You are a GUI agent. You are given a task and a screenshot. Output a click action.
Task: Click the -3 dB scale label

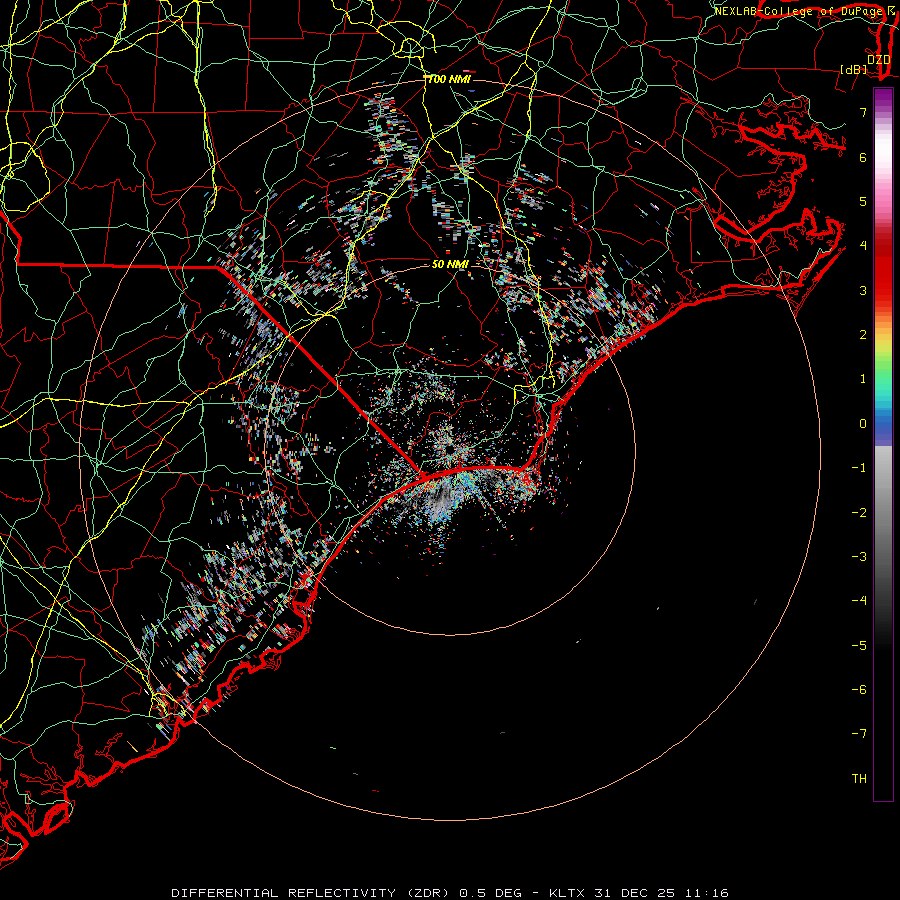pos(859,557)
